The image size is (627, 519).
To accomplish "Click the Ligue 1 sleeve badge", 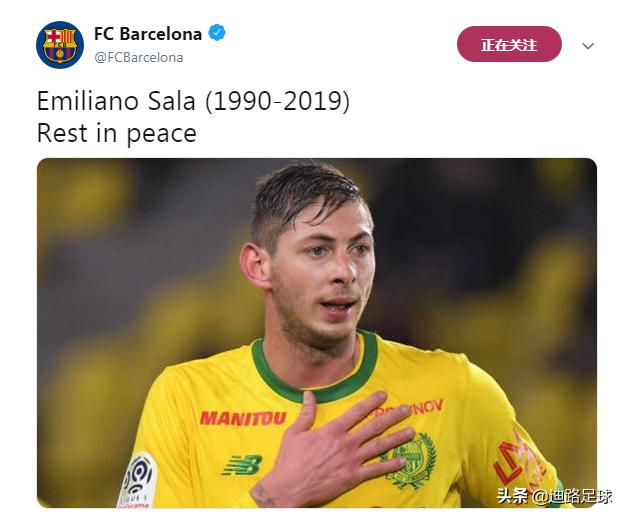I will point(138,480).
